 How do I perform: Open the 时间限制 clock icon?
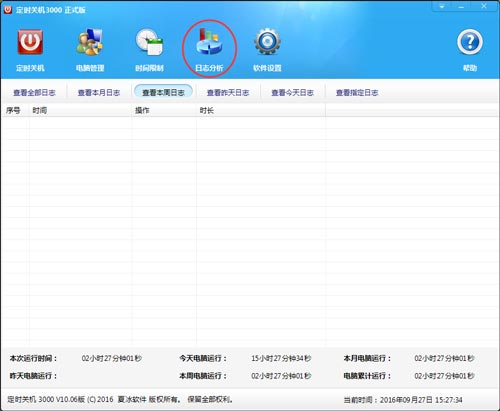click(149, 42)
